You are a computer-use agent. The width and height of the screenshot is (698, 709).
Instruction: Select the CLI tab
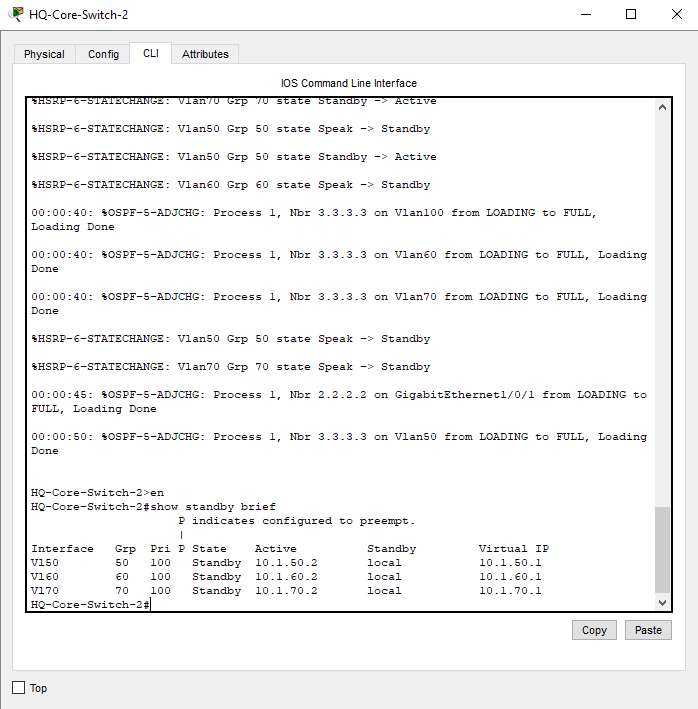[x=150, y=53]
